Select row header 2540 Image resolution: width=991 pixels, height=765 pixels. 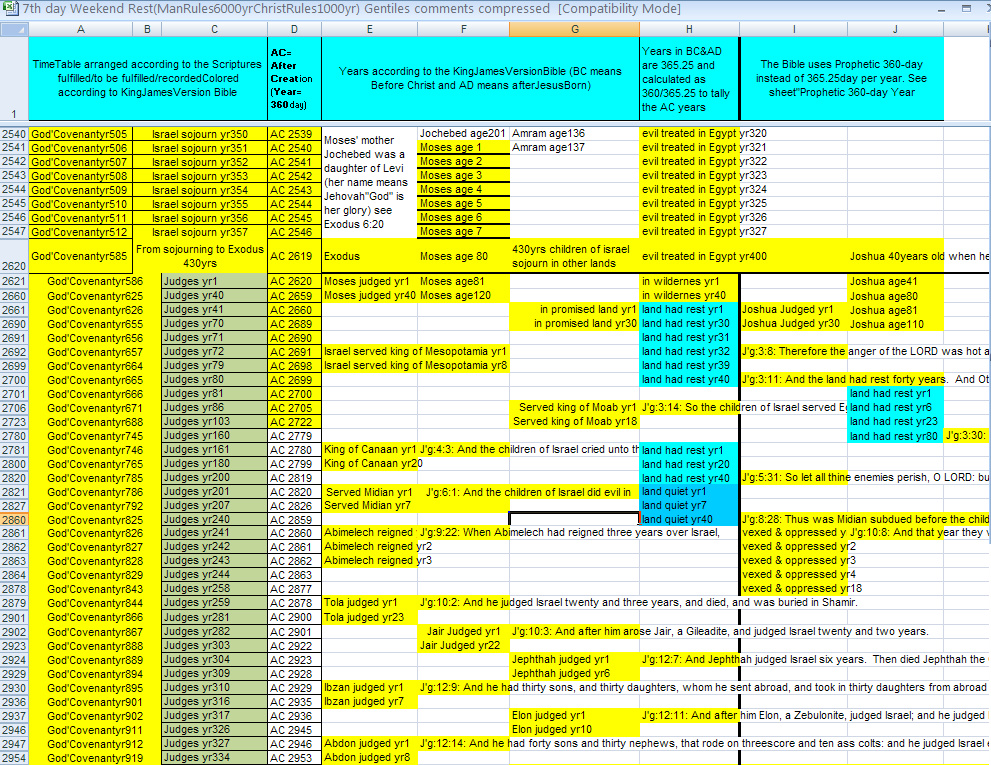(x=14, y=134)
